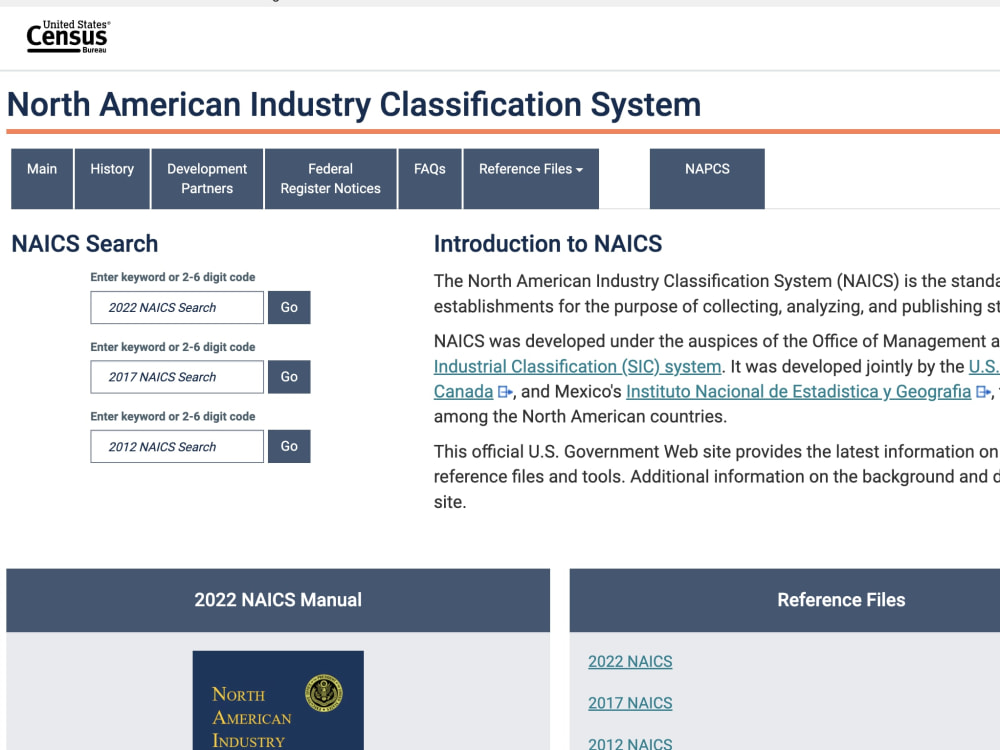Click North American Industry Classification System title

point(354,105)
